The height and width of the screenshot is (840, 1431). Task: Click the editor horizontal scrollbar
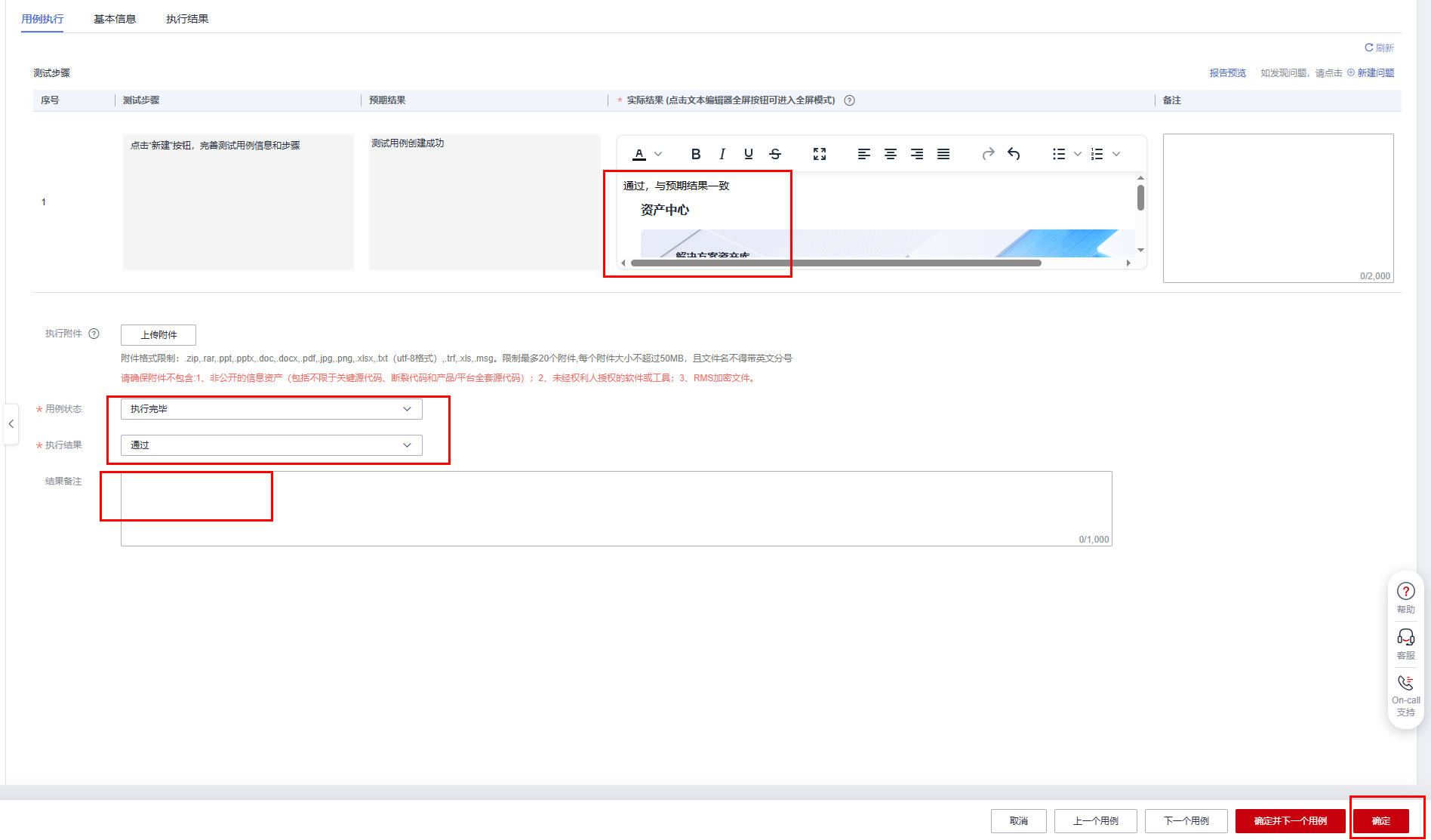point(836,263)
